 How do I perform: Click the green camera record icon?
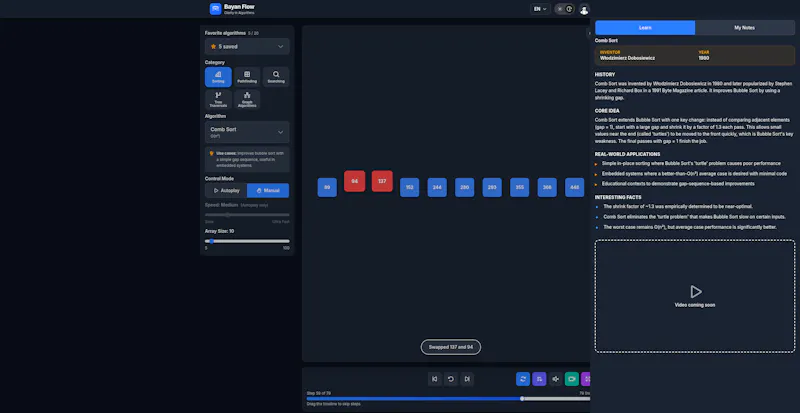[572, 379]
